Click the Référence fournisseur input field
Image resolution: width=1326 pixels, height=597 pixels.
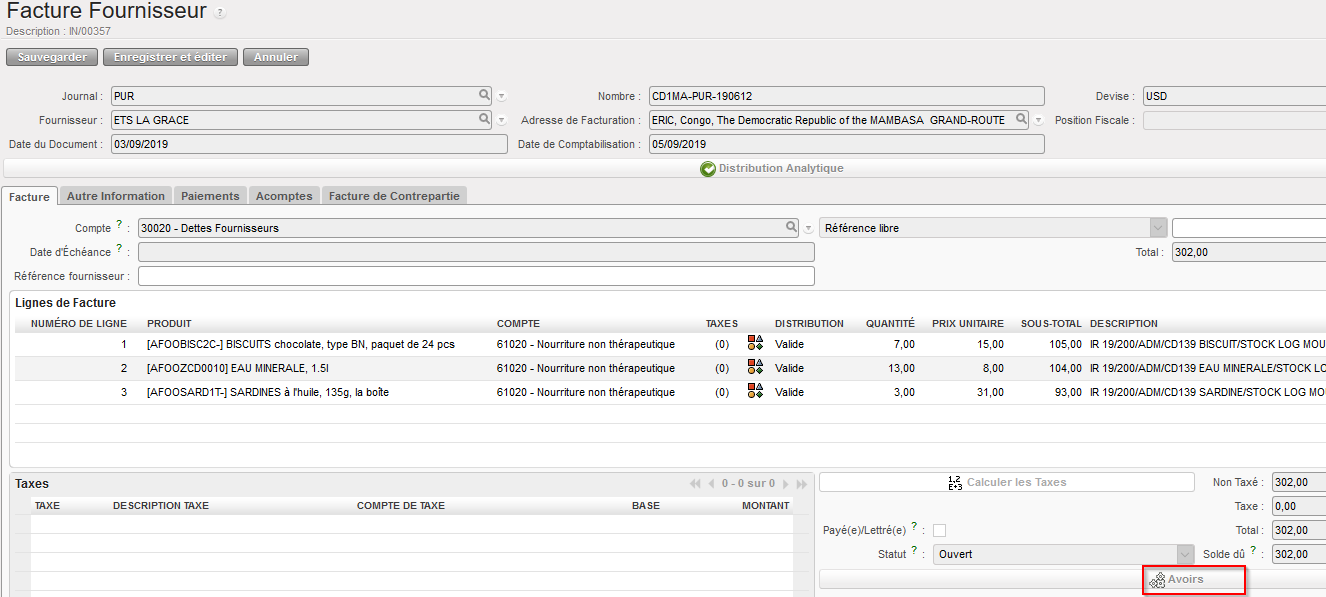(x=476, y=276)
